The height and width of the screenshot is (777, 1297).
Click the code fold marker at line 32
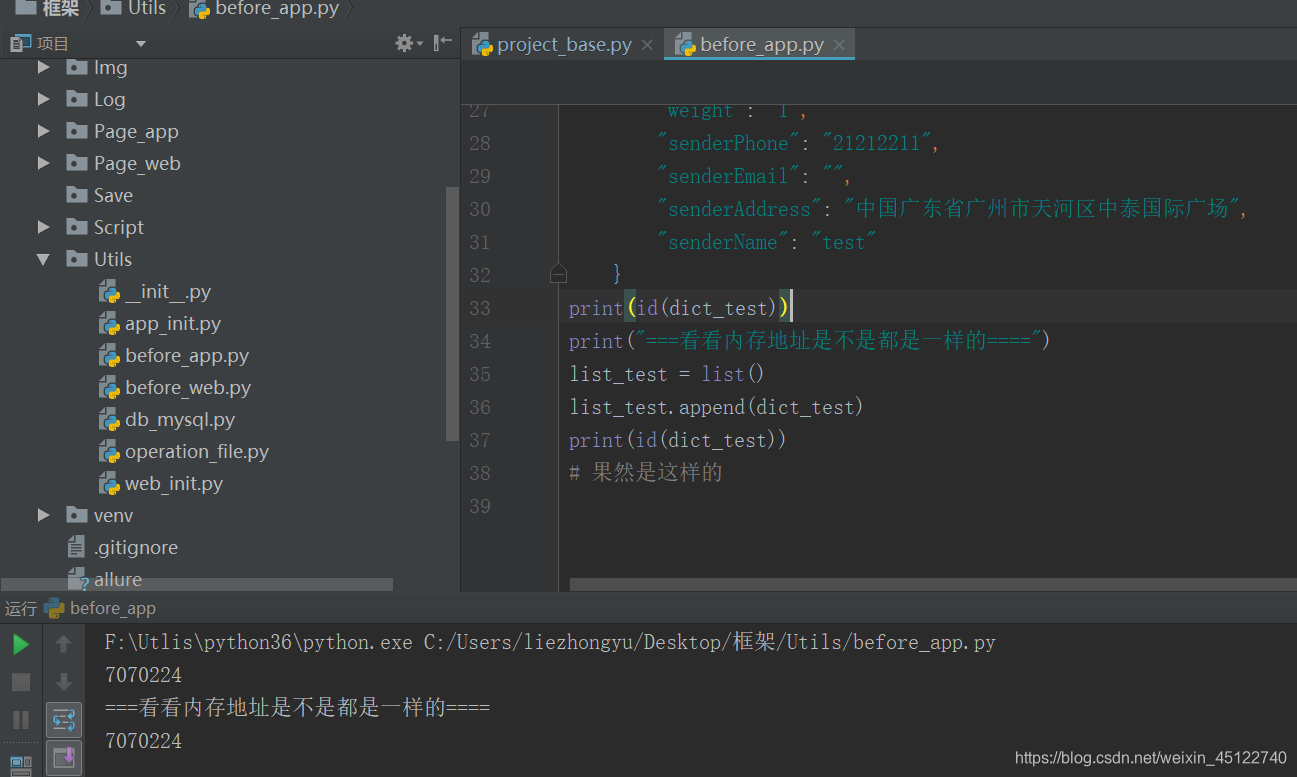click(558, 272)
